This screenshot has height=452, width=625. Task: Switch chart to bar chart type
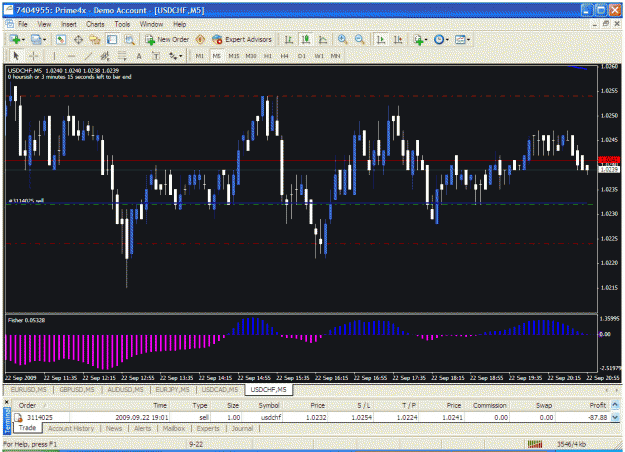[x=289, y=39]
